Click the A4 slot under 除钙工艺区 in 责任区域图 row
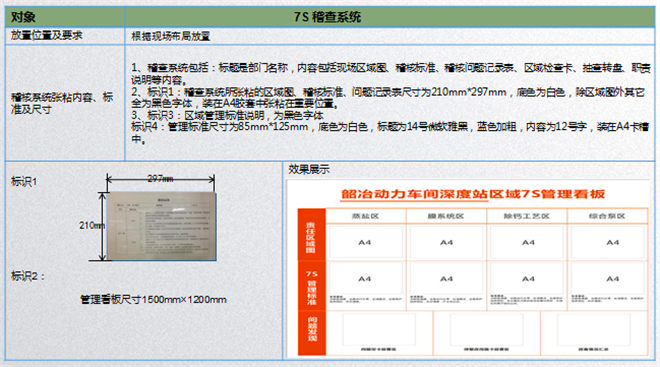This screenshot has height=367, width=660. click(x=527, y=242)
